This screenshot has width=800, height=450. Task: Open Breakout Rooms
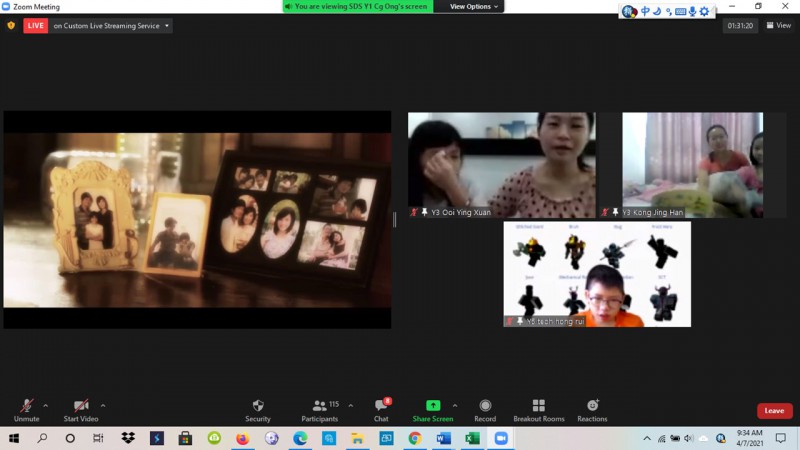[539, 409]
